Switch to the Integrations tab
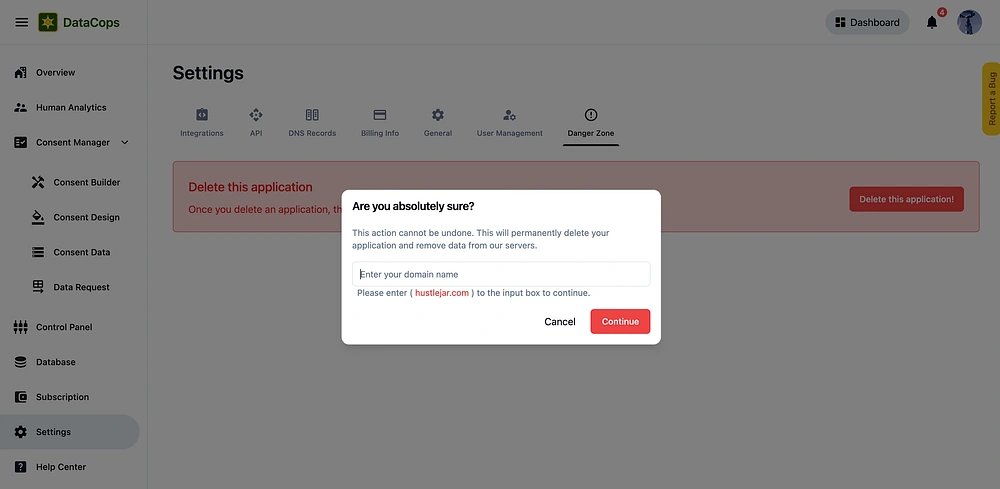The height and width of the screenshot is (489, 1000). 202,123
